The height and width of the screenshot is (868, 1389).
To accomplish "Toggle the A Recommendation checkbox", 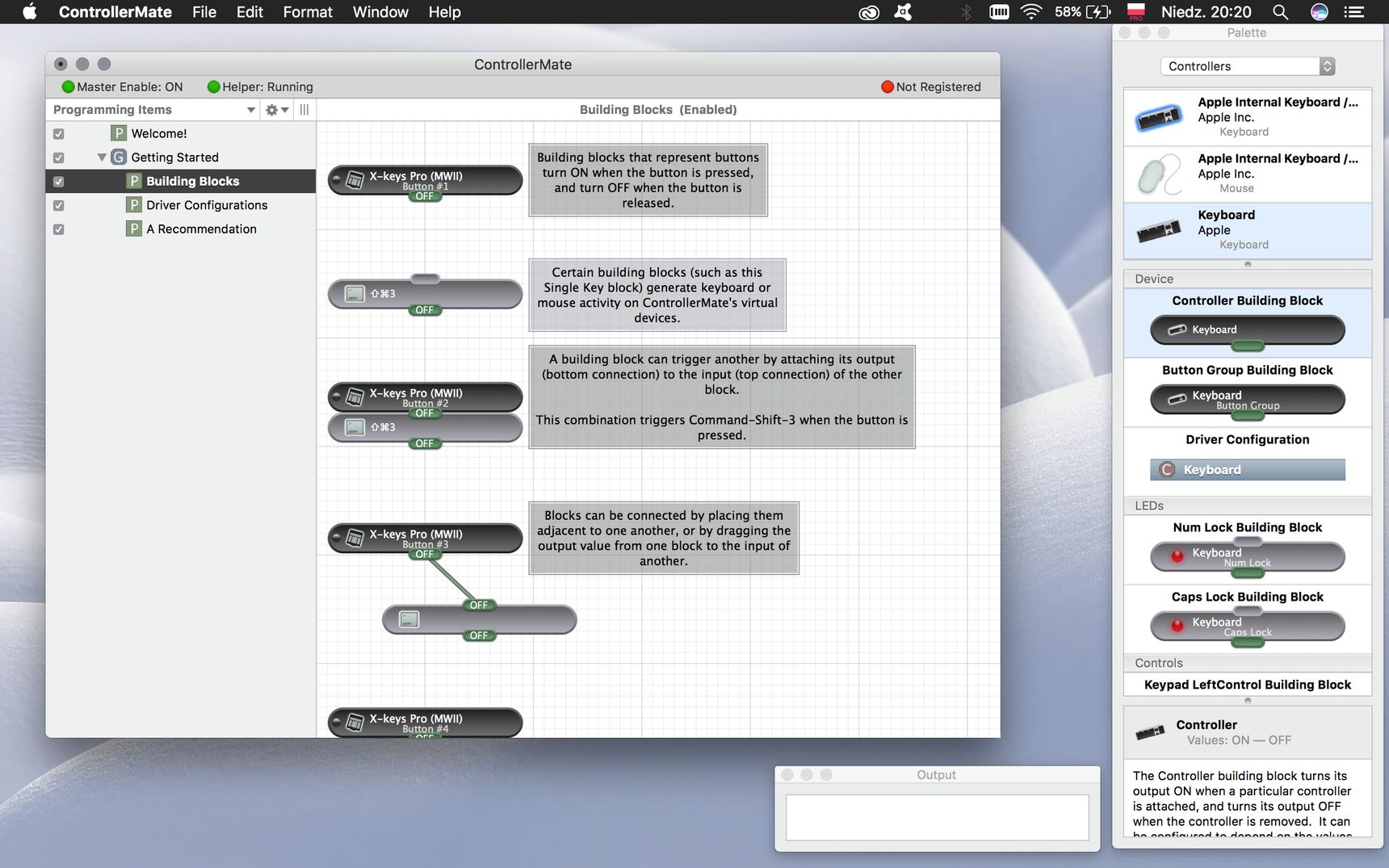I will point(58,230).
